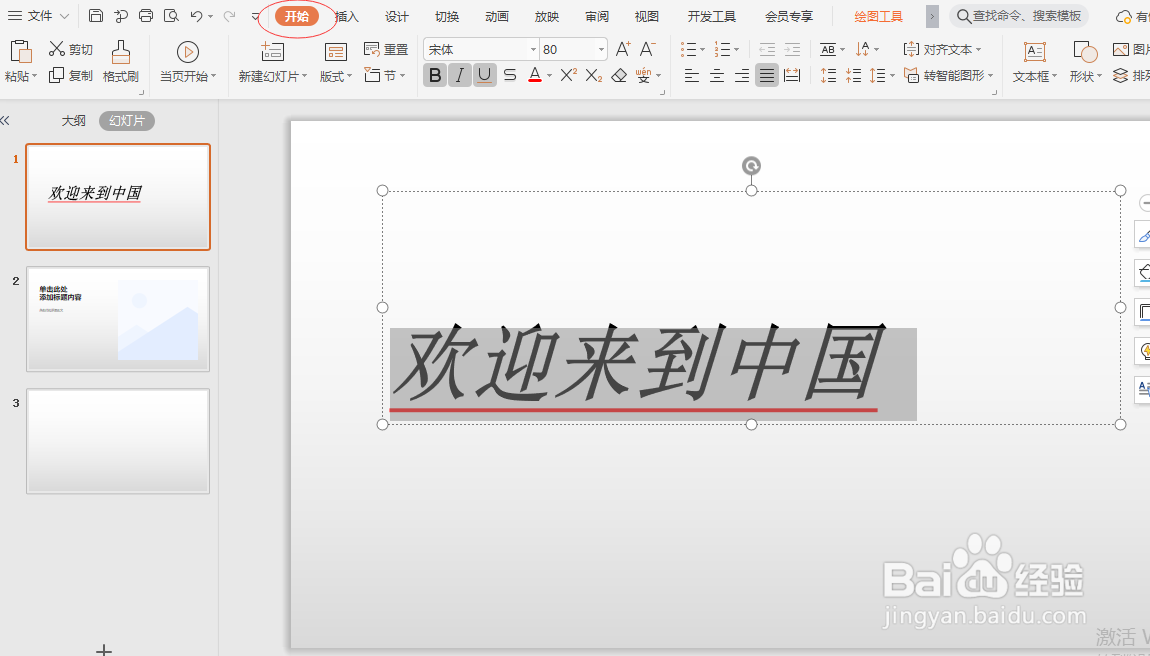Viewport: 1150px width, 656px height.
Task: Open the Design (设计) tab
Action: [x=397, y=16]
